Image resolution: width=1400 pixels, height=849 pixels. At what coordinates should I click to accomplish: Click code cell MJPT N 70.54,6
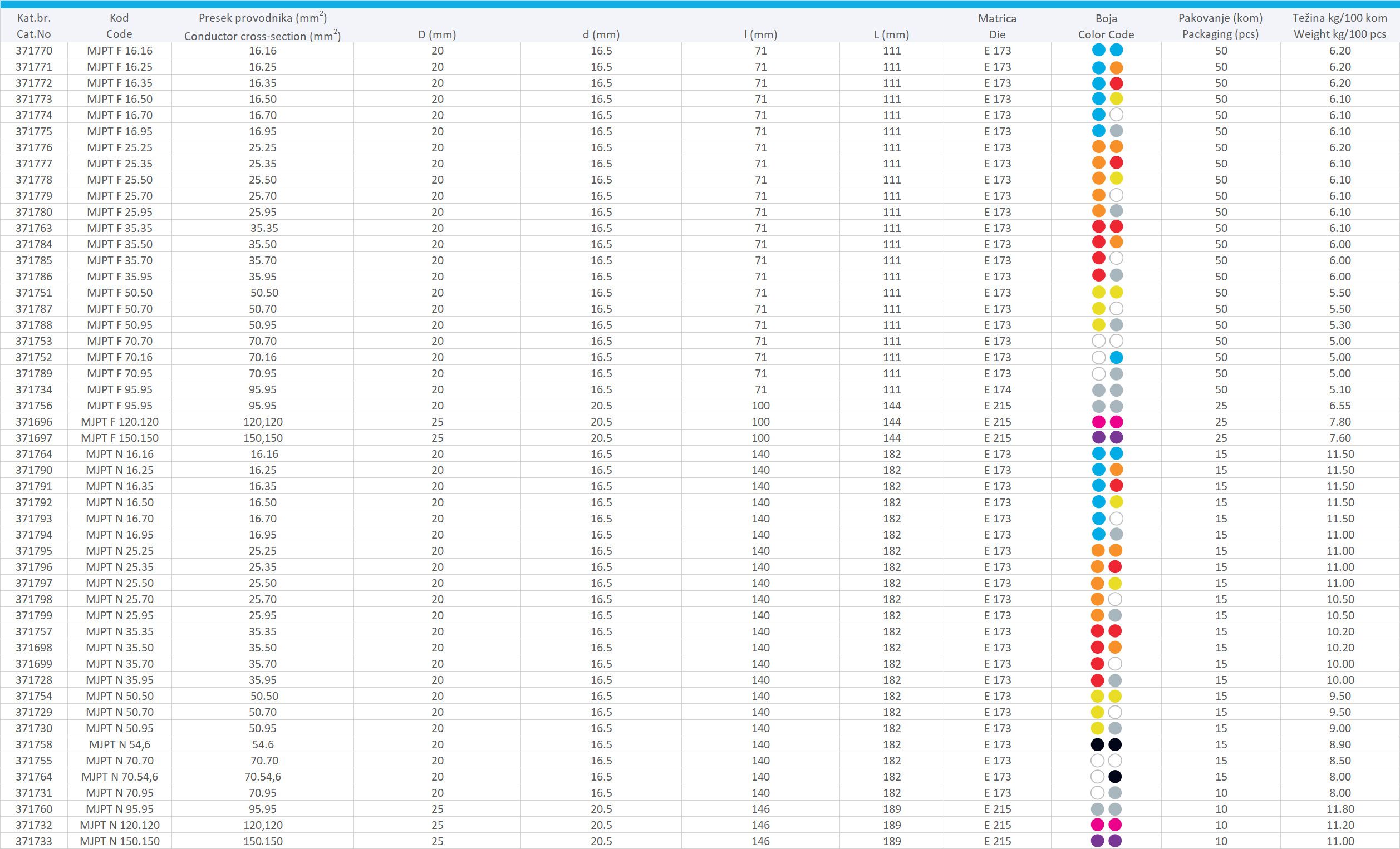click(x=119, y=777)
